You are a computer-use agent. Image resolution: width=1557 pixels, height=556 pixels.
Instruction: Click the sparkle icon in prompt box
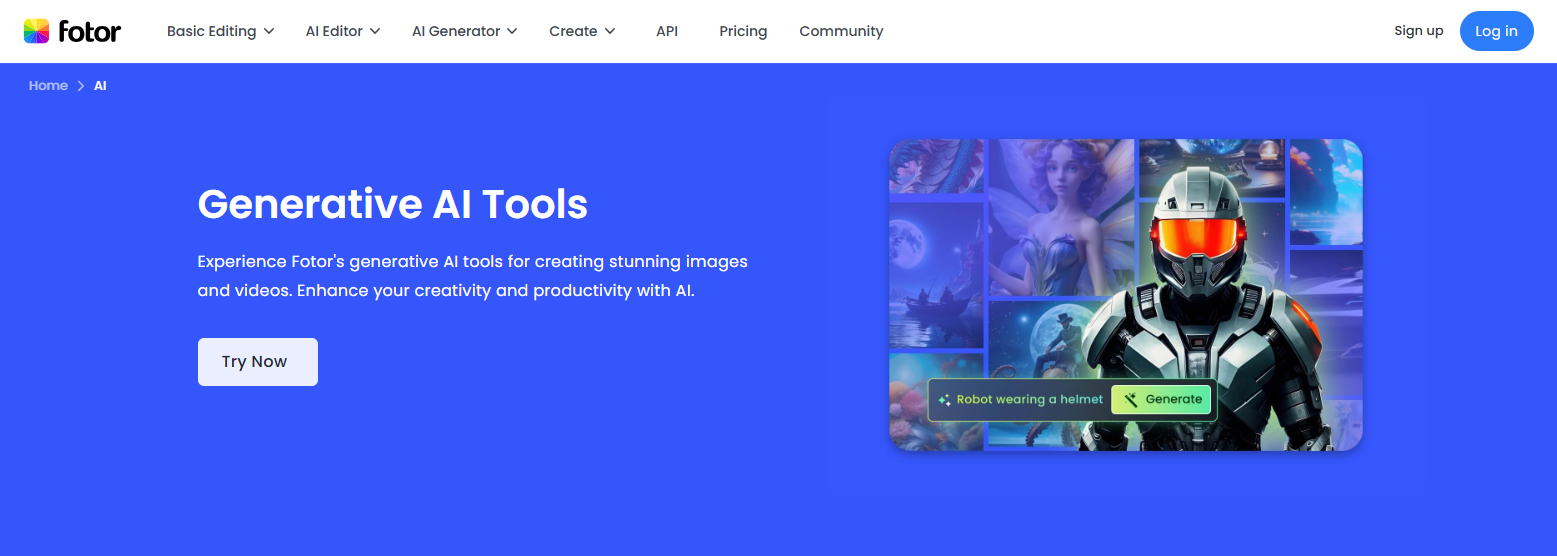pos(944,400)
